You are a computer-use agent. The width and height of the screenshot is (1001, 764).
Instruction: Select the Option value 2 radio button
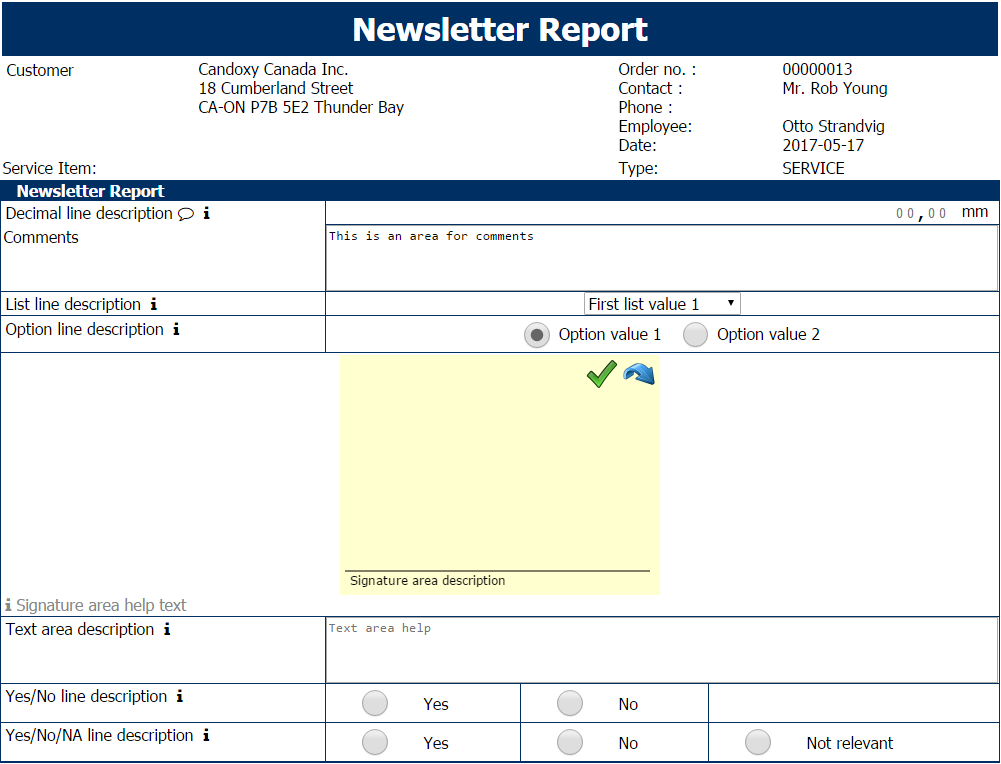695,336
